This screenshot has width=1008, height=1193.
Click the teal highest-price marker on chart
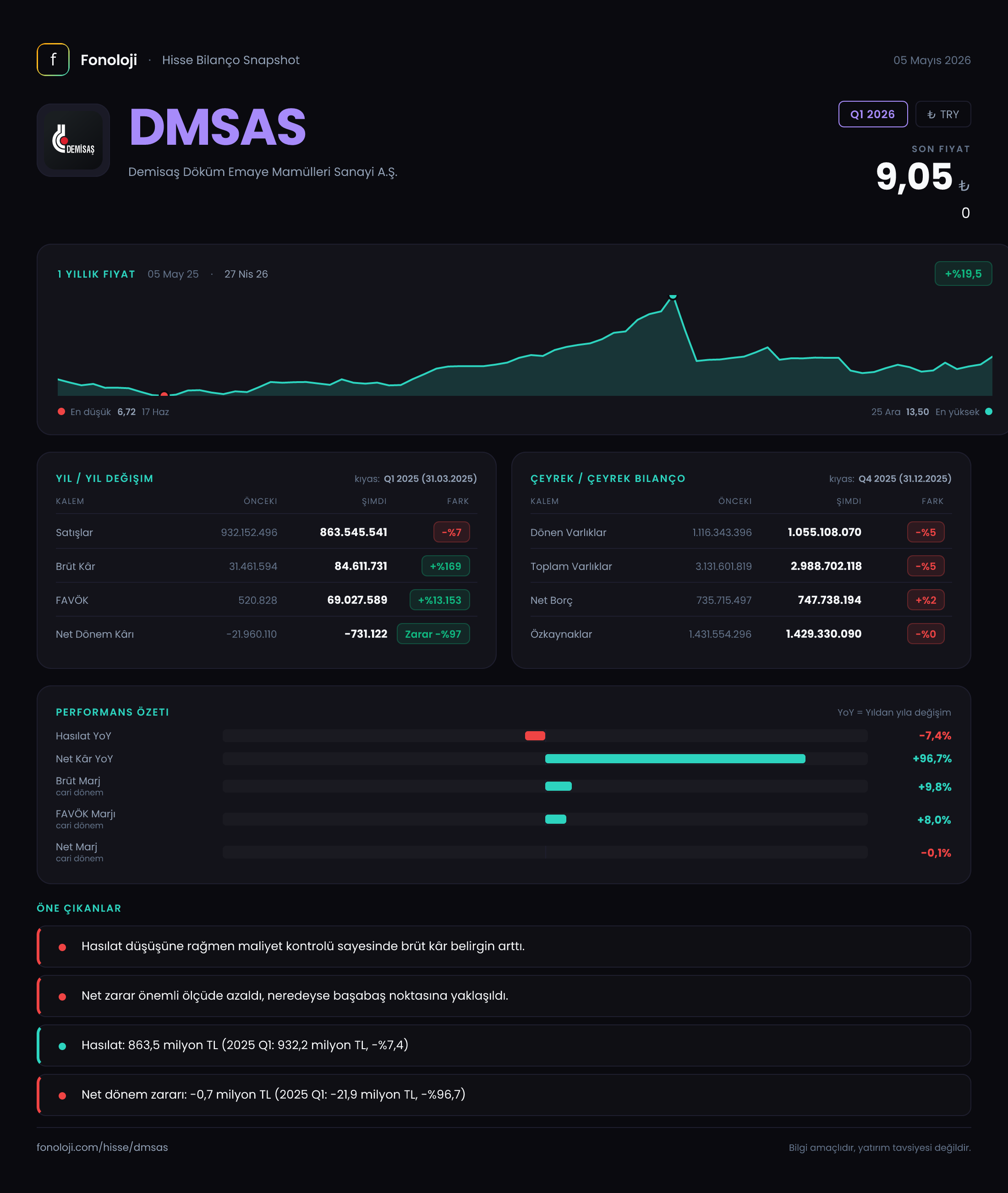673,296
